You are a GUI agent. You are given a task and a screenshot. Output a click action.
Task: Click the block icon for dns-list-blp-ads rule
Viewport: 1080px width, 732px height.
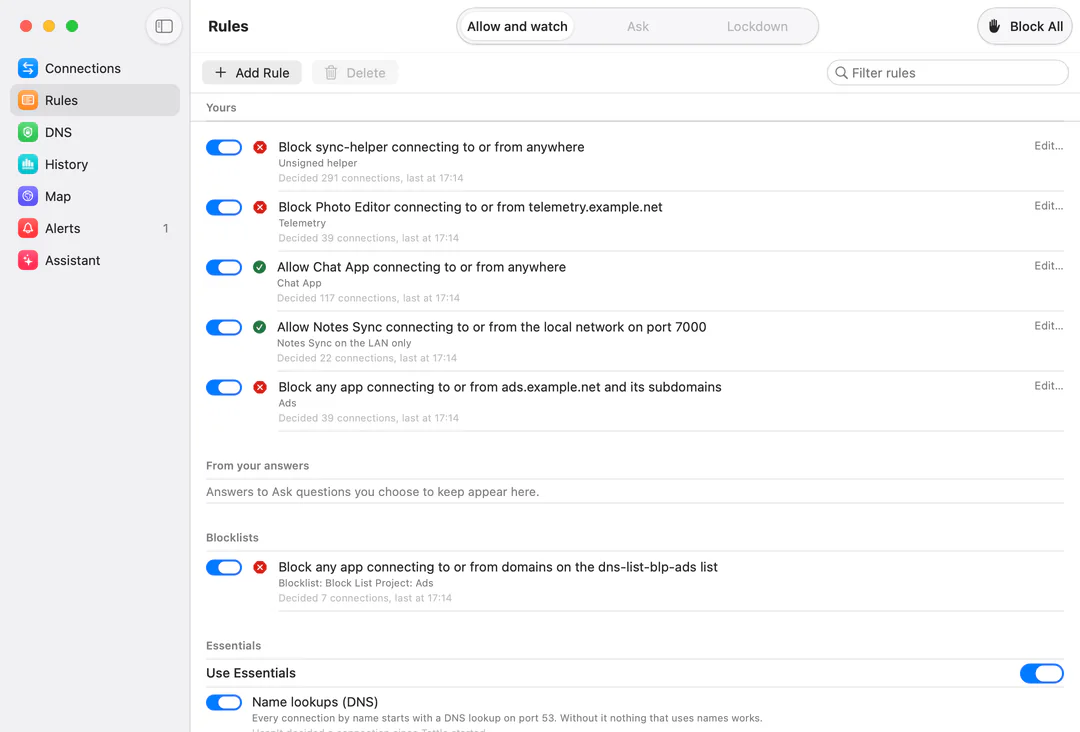260,567
